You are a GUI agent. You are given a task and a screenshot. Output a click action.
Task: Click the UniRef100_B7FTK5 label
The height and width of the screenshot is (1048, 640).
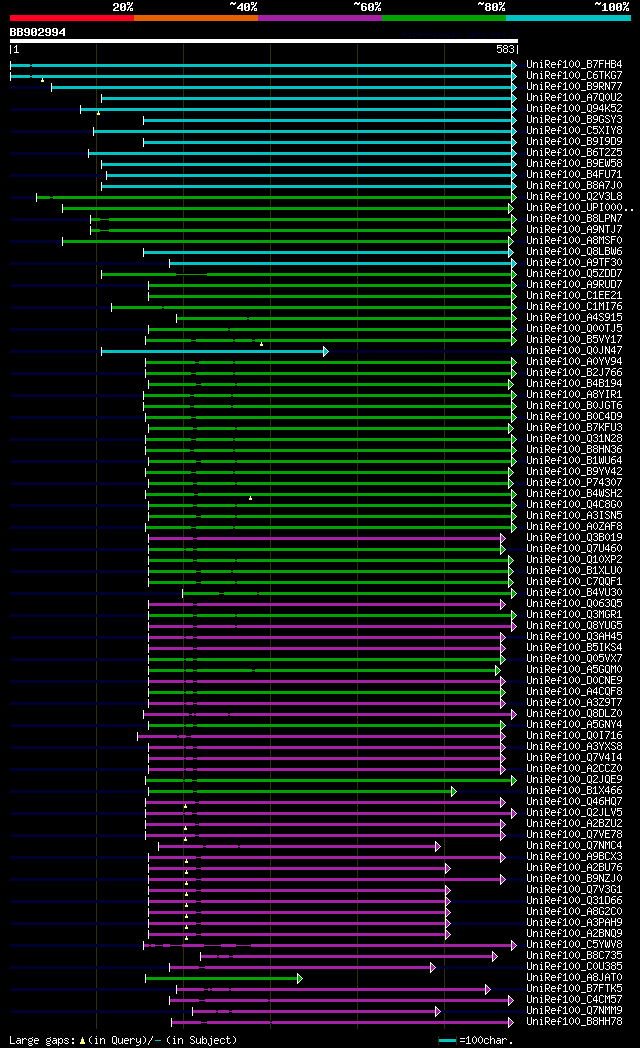click(574, 988)
